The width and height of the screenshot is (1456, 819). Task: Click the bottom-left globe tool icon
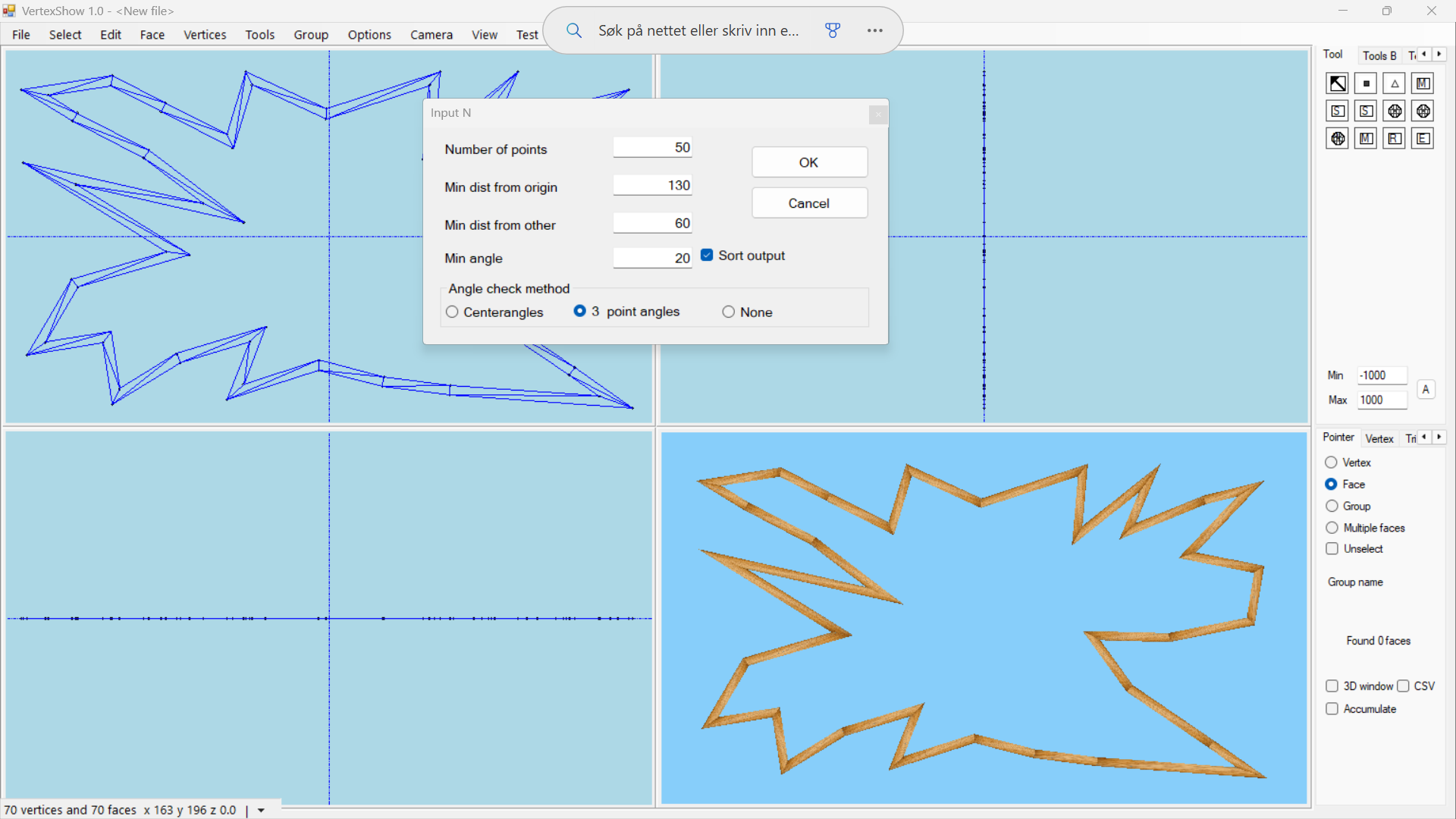1337,139
